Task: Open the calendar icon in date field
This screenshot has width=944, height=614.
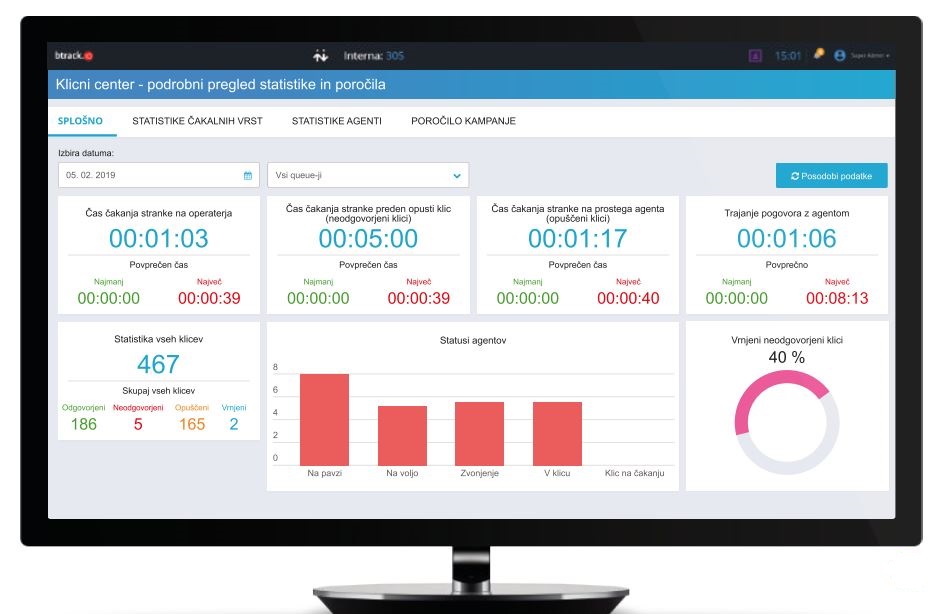Action: pyautogui.click(x=248, y=176)
